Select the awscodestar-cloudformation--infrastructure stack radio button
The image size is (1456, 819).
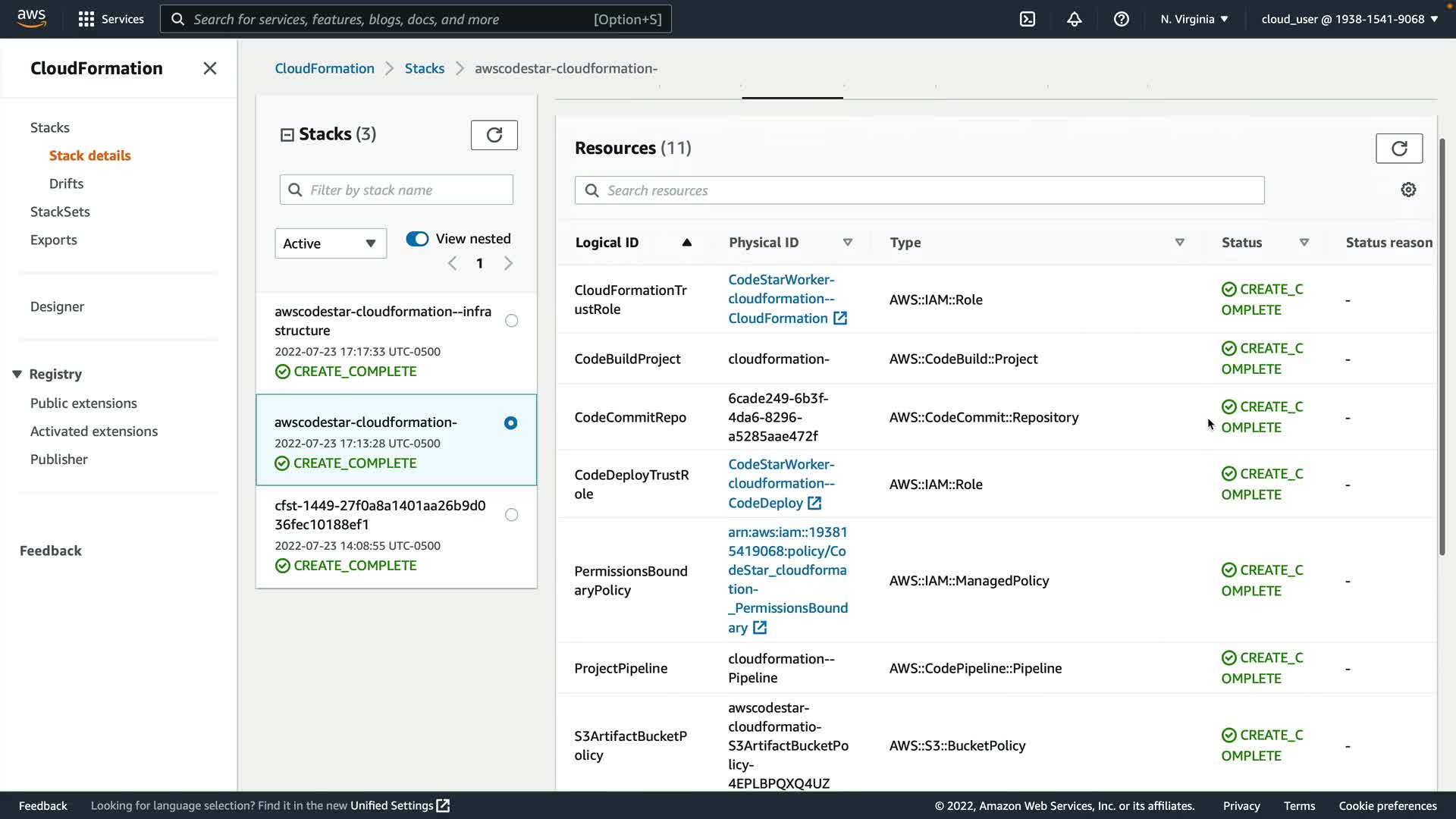pos(512,321)
